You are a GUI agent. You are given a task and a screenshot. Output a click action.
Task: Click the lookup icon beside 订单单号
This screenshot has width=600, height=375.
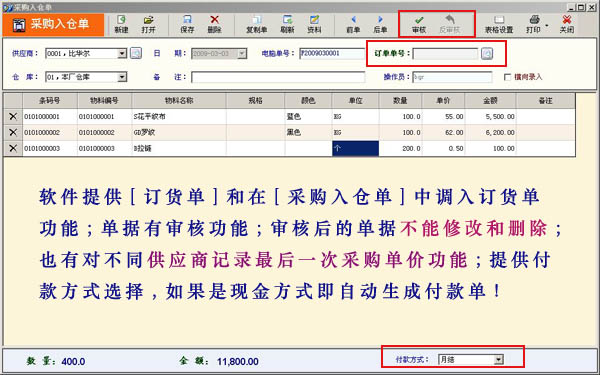click(487, 53)
